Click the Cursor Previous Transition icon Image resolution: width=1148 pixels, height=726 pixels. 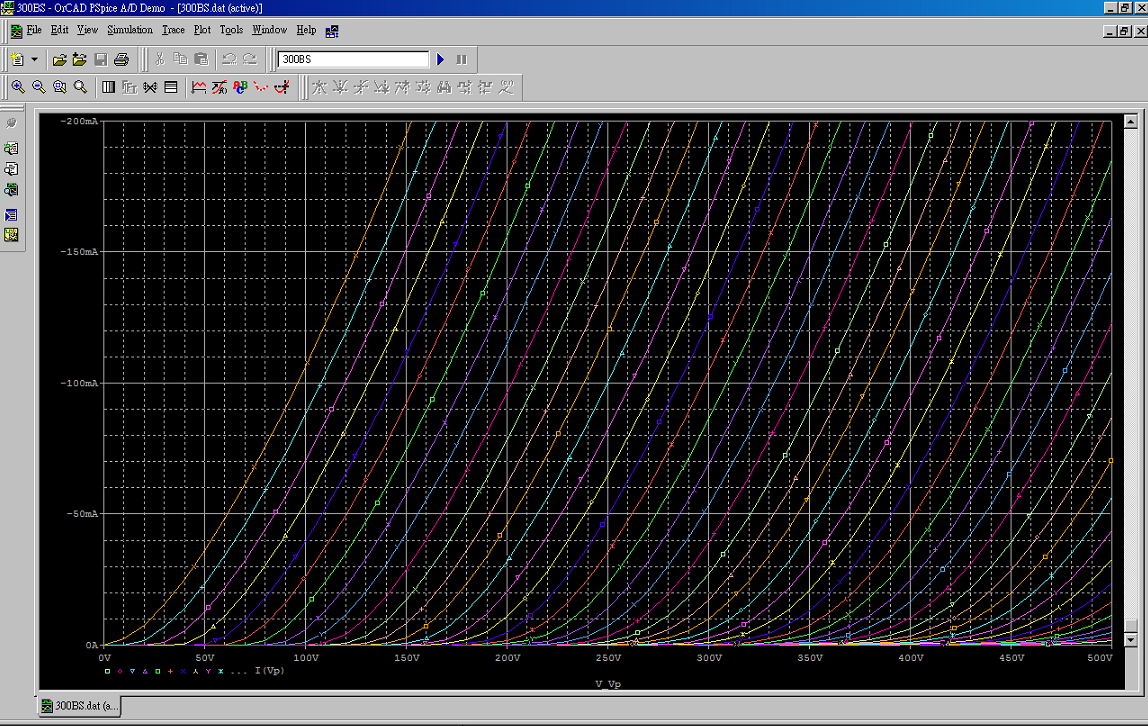[485, 87]
